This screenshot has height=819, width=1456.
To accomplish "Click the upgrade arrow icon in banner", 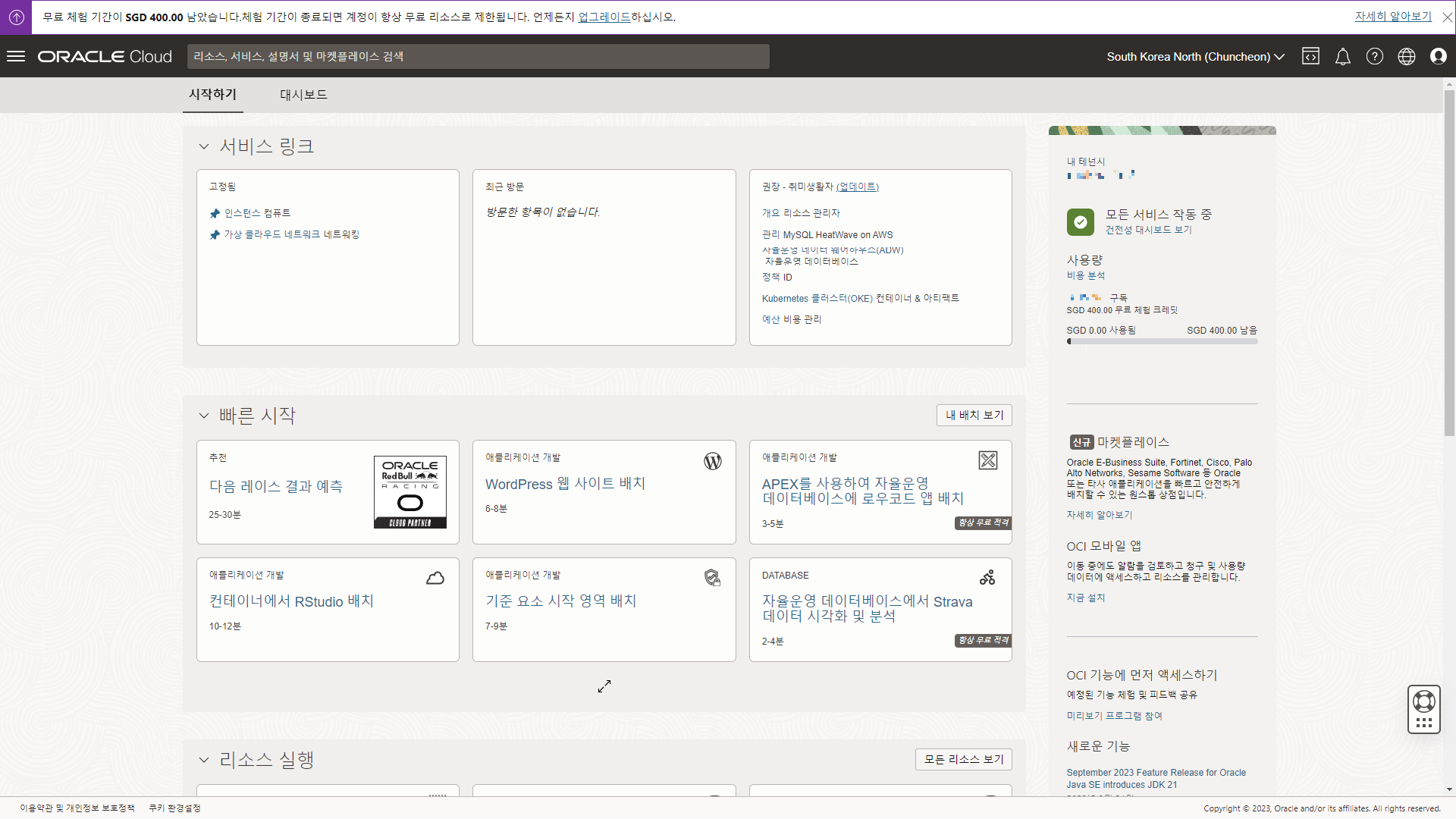I will point(16,17).
